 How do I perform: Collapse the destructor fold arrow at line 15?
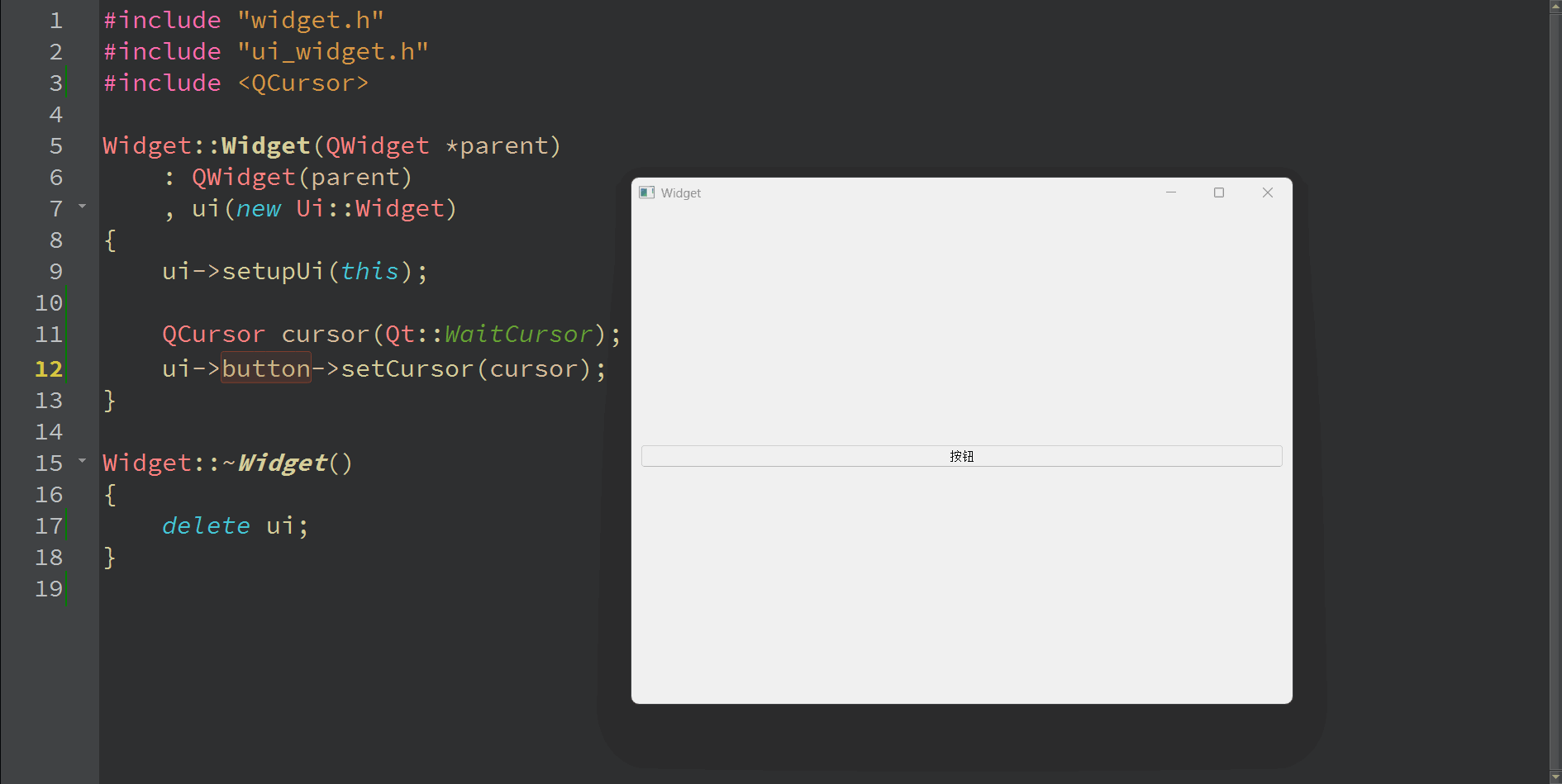pos(82,460)
